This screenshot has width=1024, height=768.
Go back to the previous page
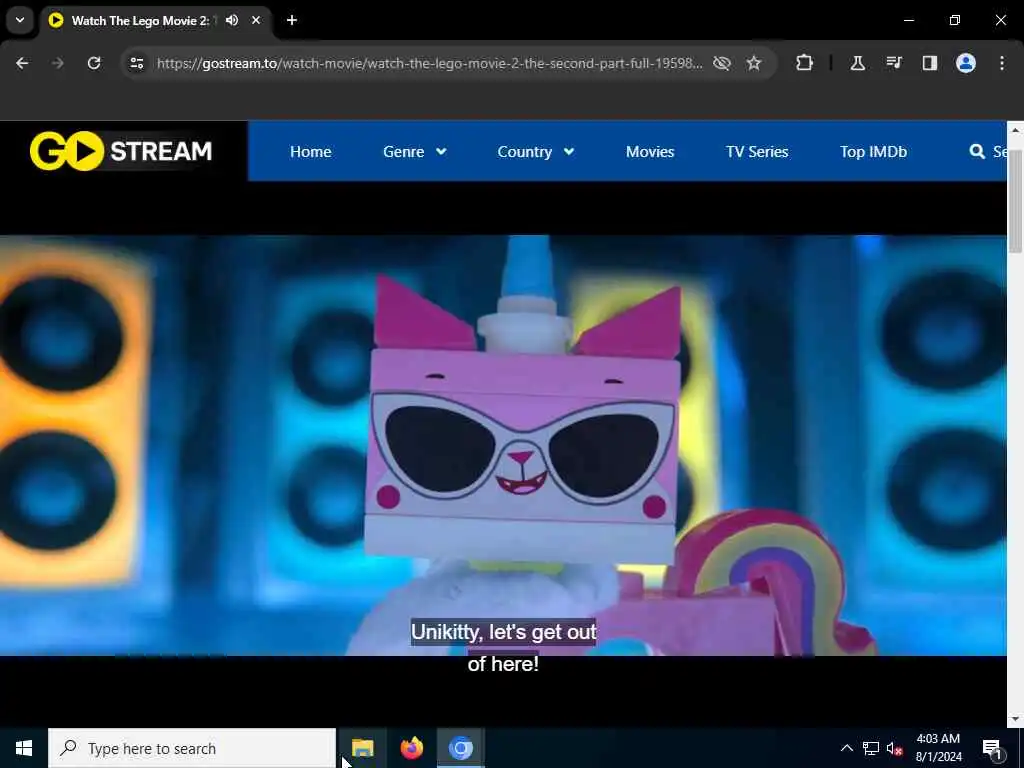22,63
